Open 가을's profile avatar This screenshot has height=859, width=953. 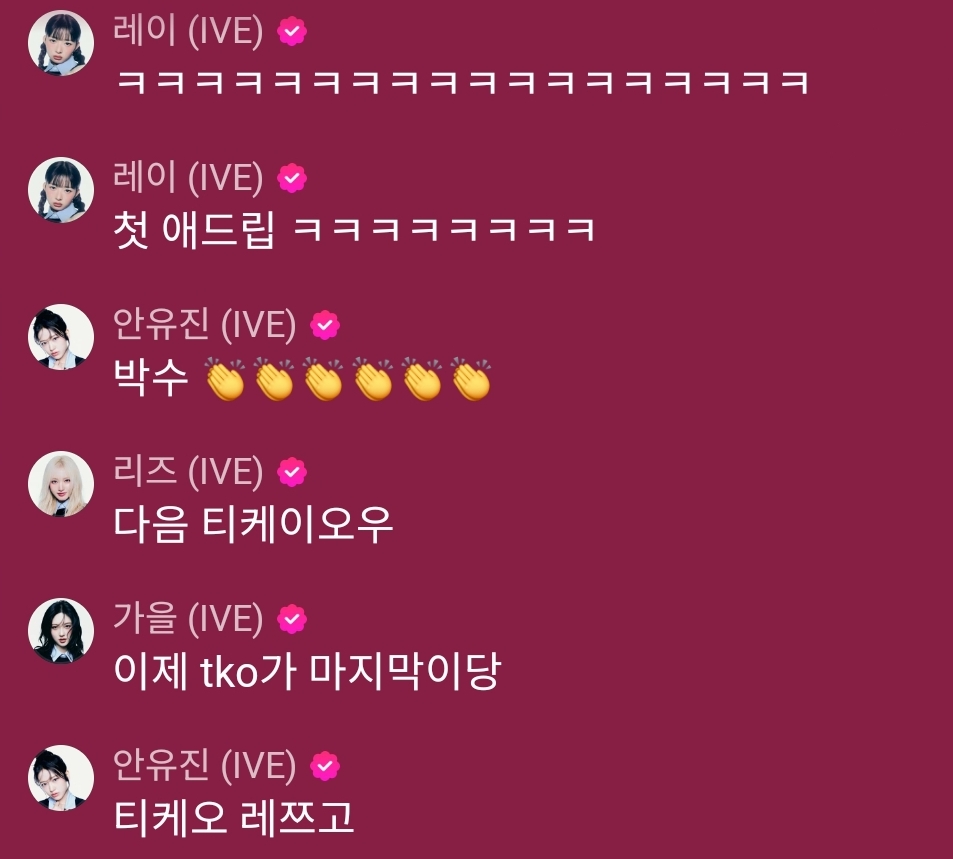(x=61, y=631)
